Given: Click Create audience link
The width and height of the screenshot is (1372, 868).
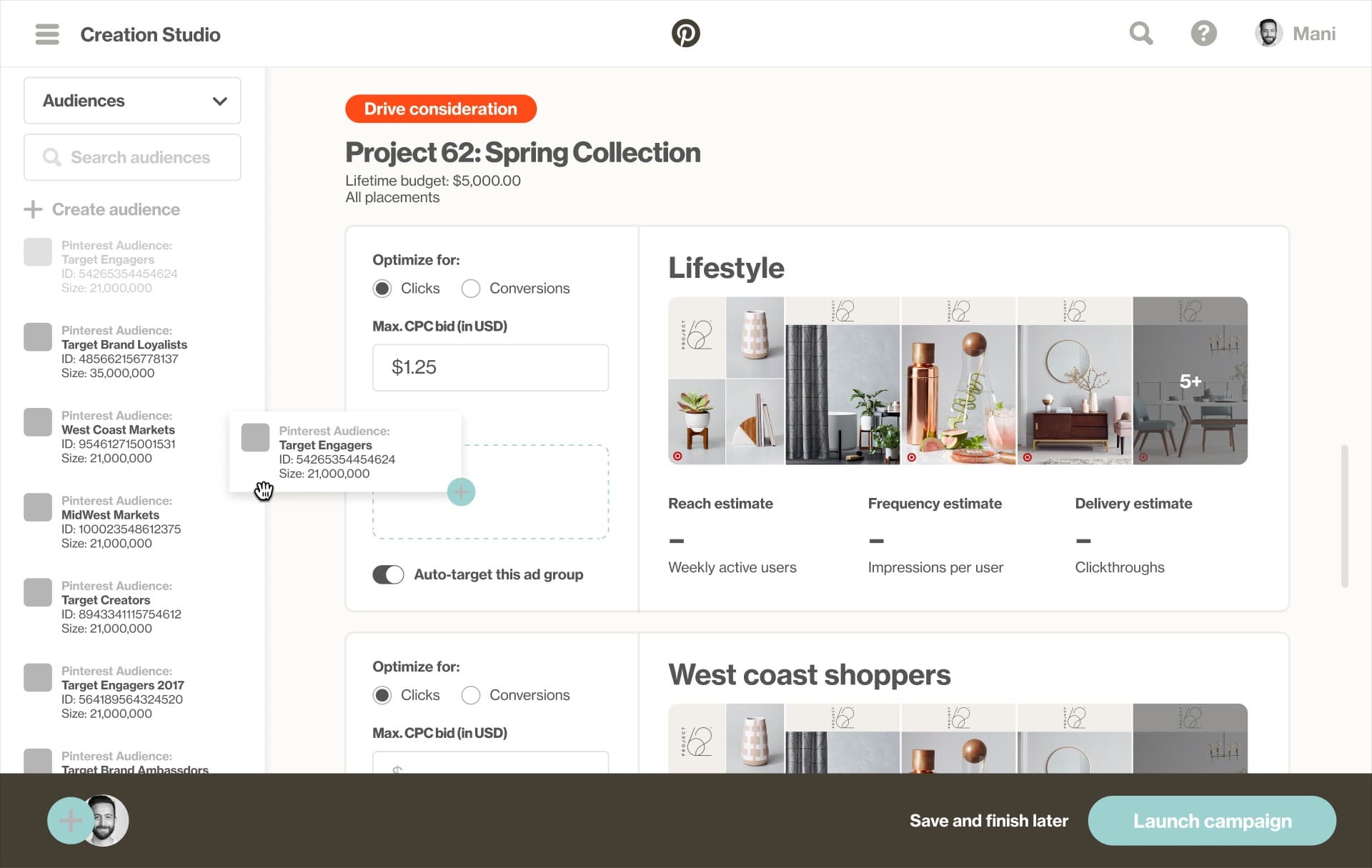Looking at the screenshot, I should click(x=116, y=209).
